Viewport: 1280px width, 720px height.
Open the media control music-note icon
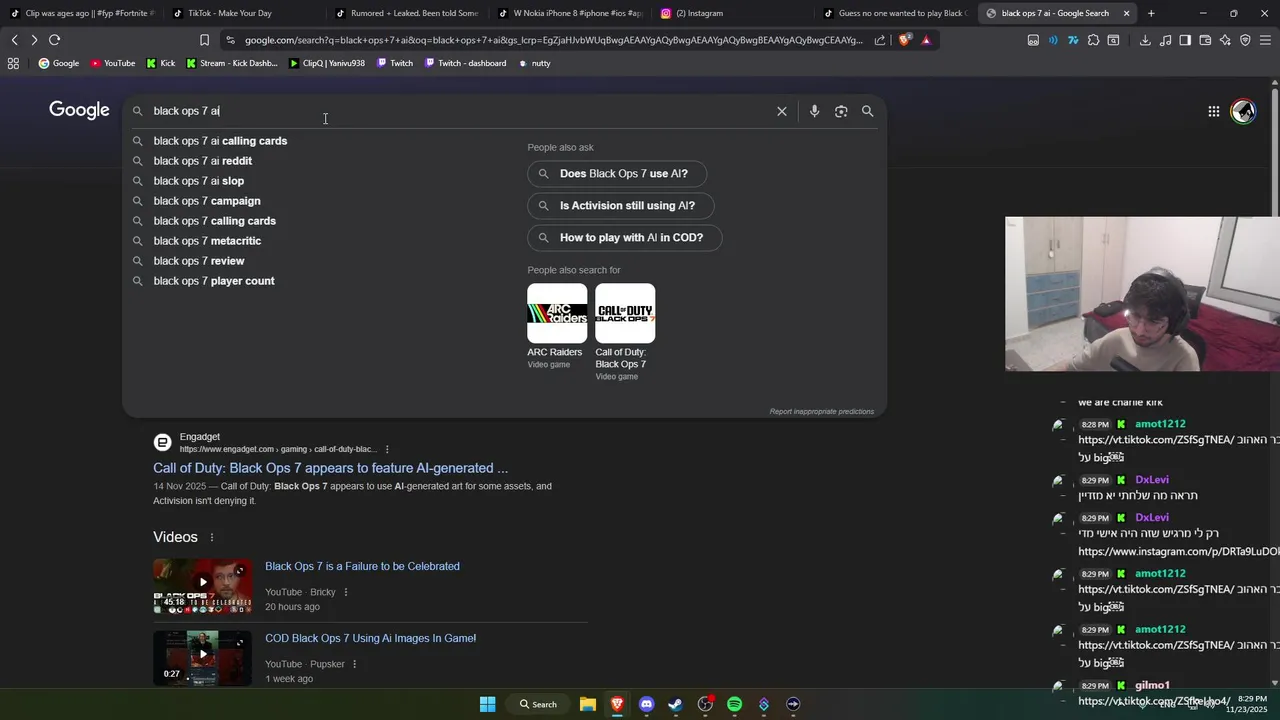(1165, 40)
